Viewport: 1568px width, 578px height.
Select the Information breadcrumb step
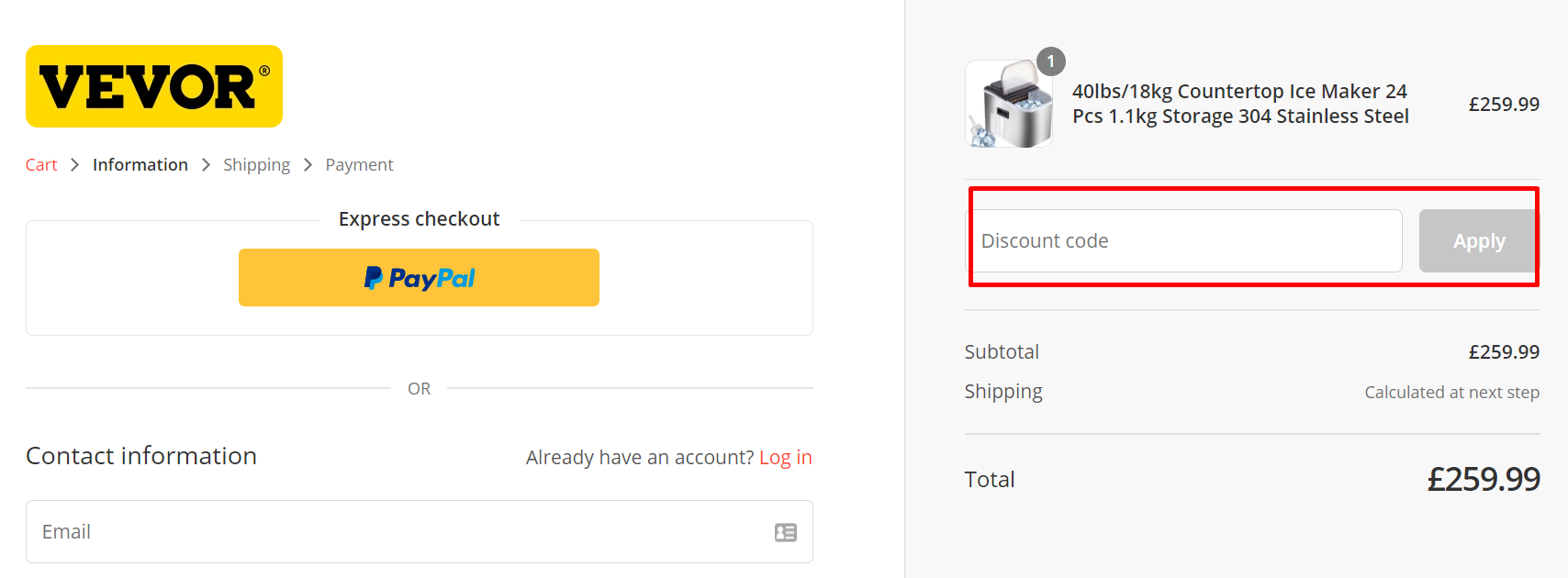(x=140, y=164)
